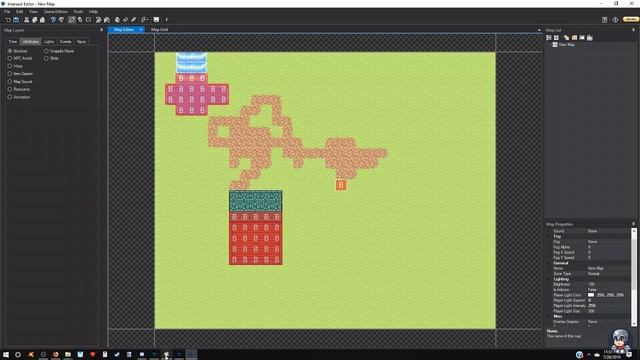Take a map screenshot via toolbar icon
This screenshot has height=360, width=640.
point(156,20)
